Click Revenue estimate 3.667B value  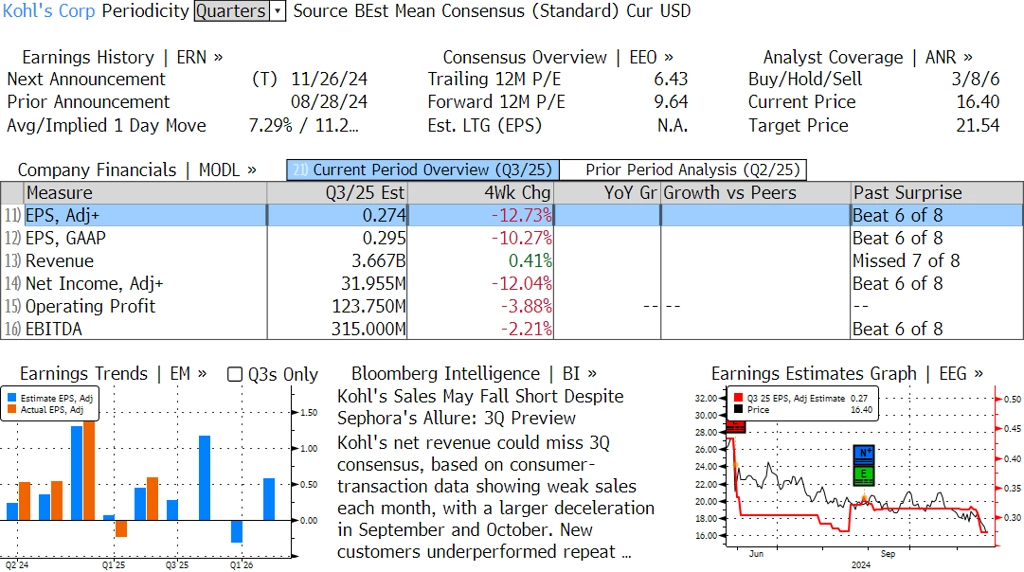tap(378, 261)
